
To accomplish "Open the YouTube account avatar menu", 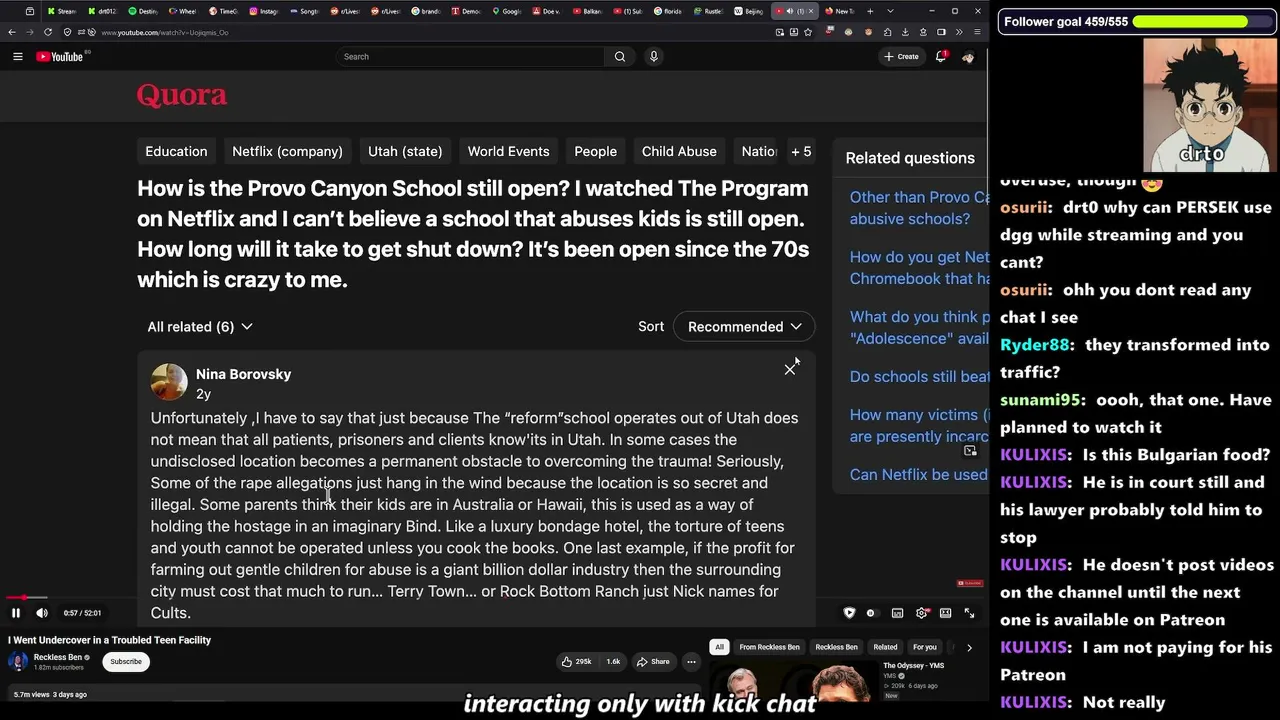I will pyautogui.click(x=968, y=57).
